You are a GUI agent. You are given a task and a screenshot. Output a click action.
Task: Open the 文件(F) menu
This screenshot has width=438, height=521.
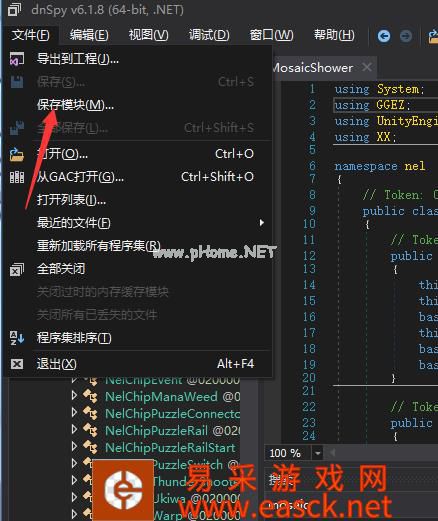pos(30,35)
